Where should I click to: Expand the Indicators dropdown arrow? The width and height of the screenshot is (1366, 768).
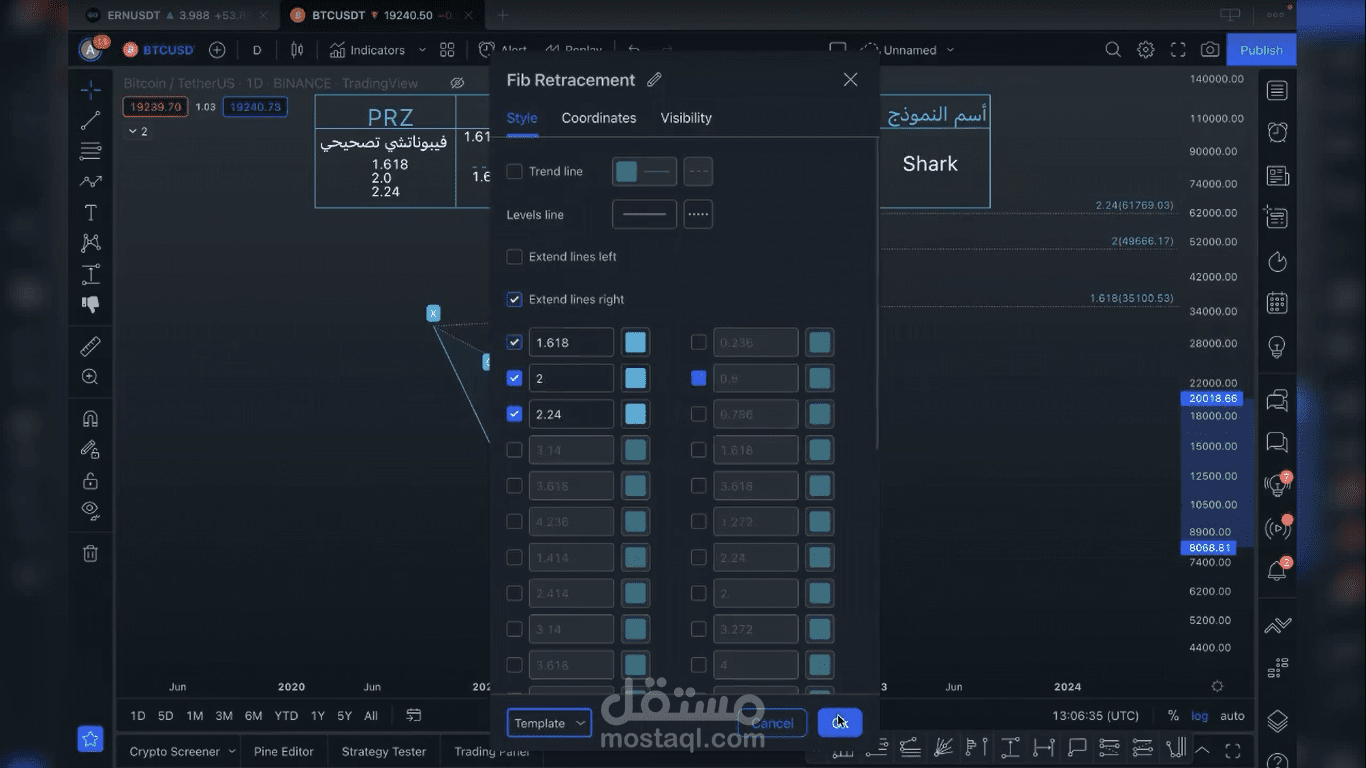coord(422,50)
